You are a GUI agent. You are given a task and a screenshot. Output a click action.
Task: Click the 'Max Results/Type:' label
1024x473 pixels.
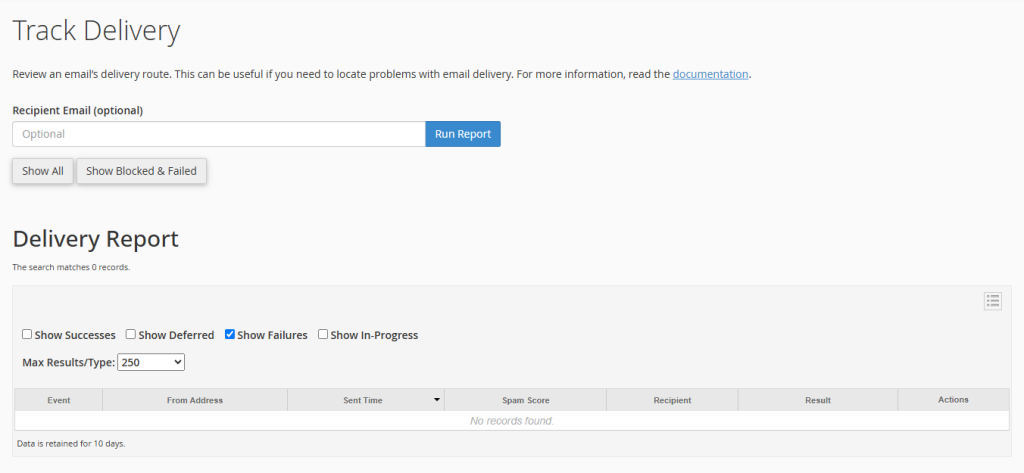point(69,362)
